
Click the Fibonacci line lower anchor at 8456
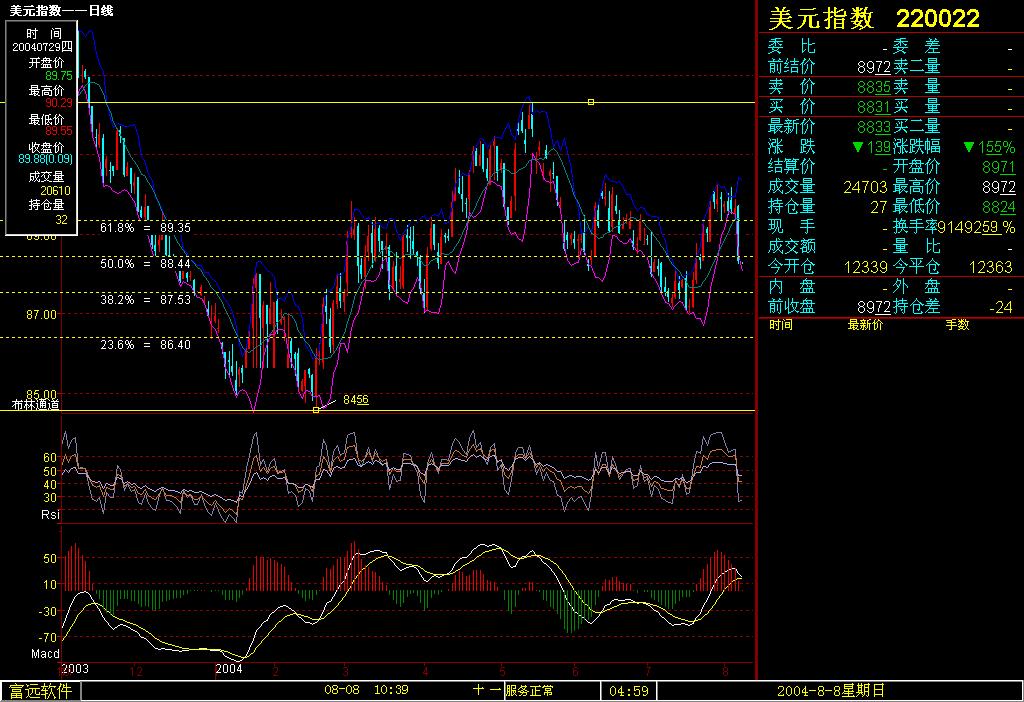pyautogui.click(x=317, y=410)
